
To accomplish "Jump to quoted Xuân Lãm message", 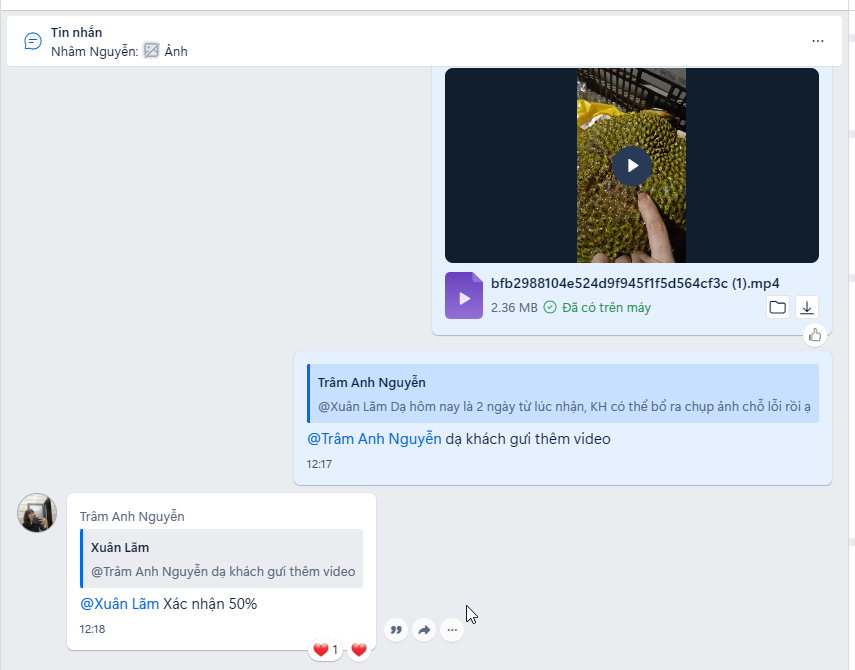I will click(221, 559).
